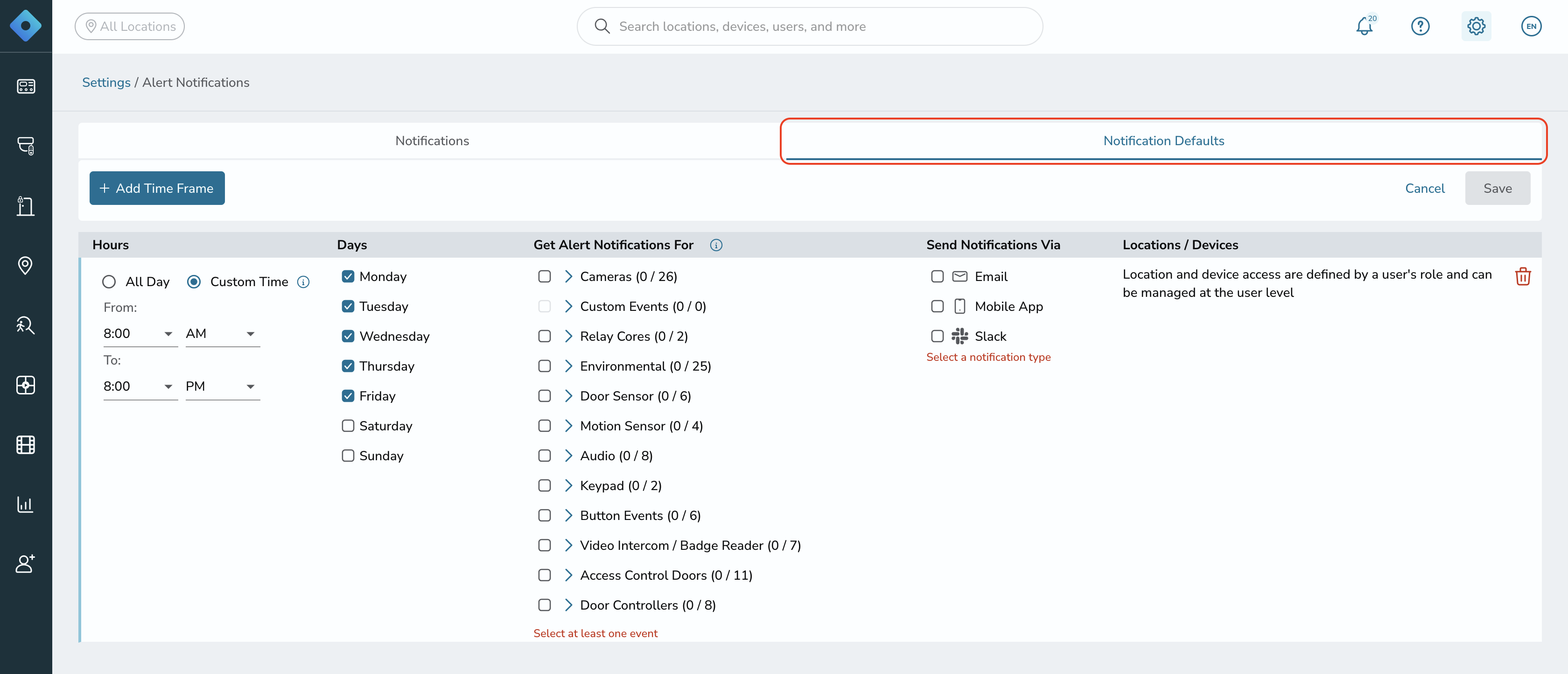Image resolution: width=1568 pixels, height=674 pixels.
Task: Enable the Mobile App notification checkbox
Action: point(938,306)
